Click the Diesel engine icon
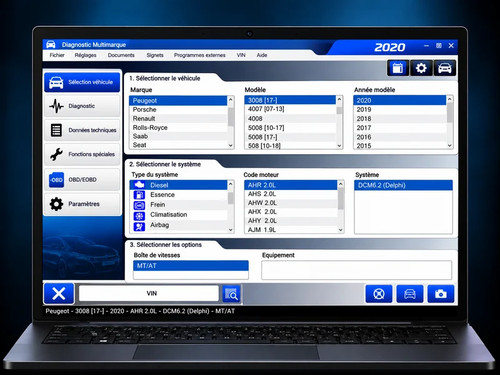Viewport: 500px width, 375px height. click(139, 185)
